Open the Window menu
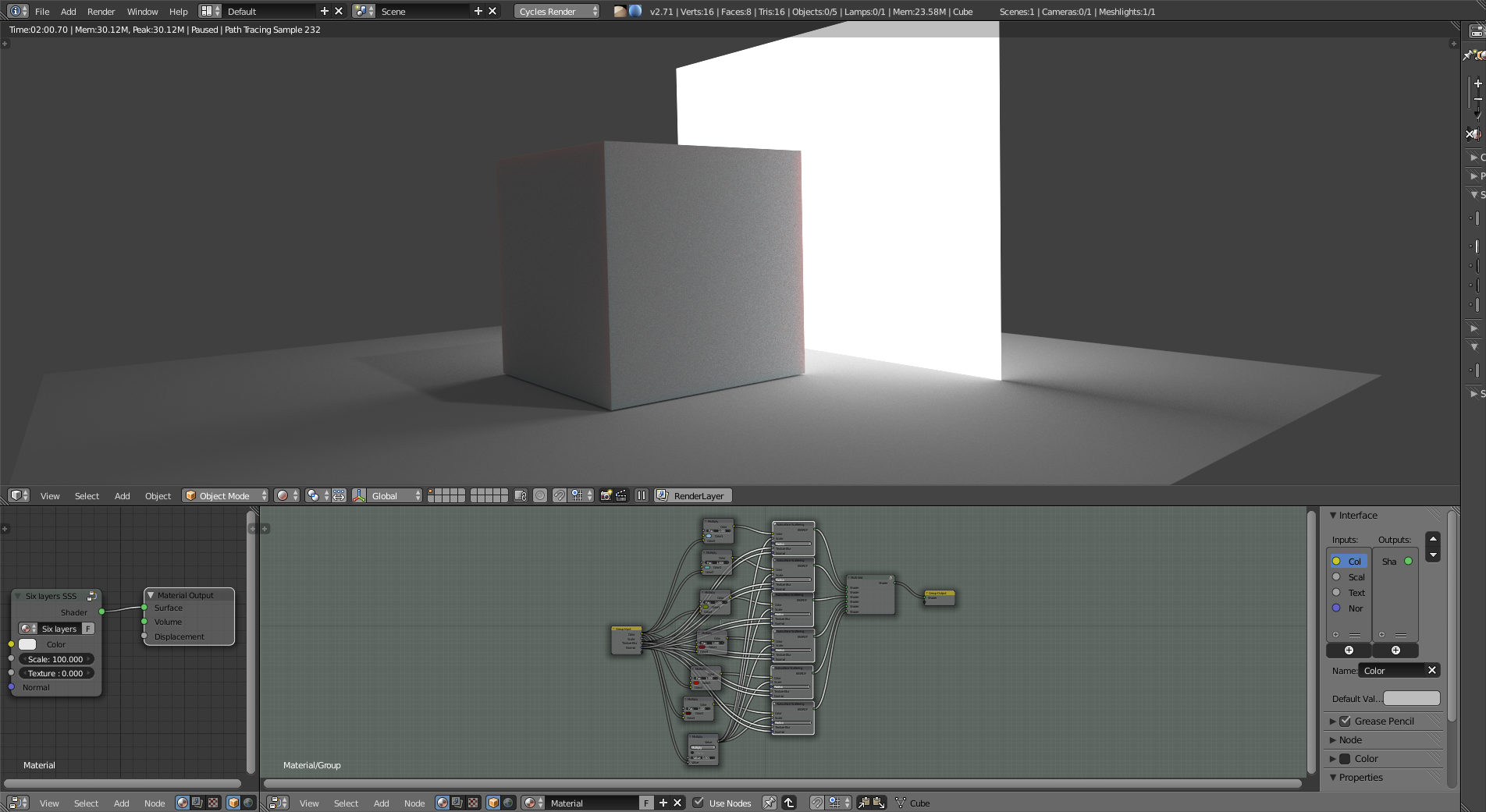The height and width of the screenshot is (812, 1486). [142, 11]
